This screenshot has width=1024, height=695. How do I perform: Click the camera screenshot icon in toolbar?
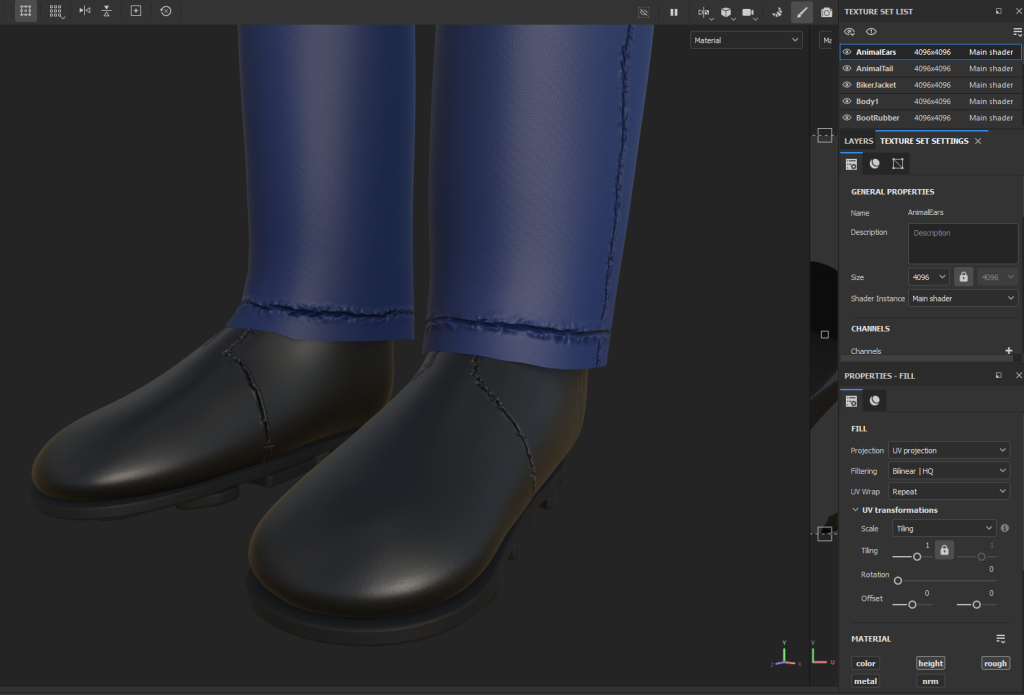(x=826, y=12)
